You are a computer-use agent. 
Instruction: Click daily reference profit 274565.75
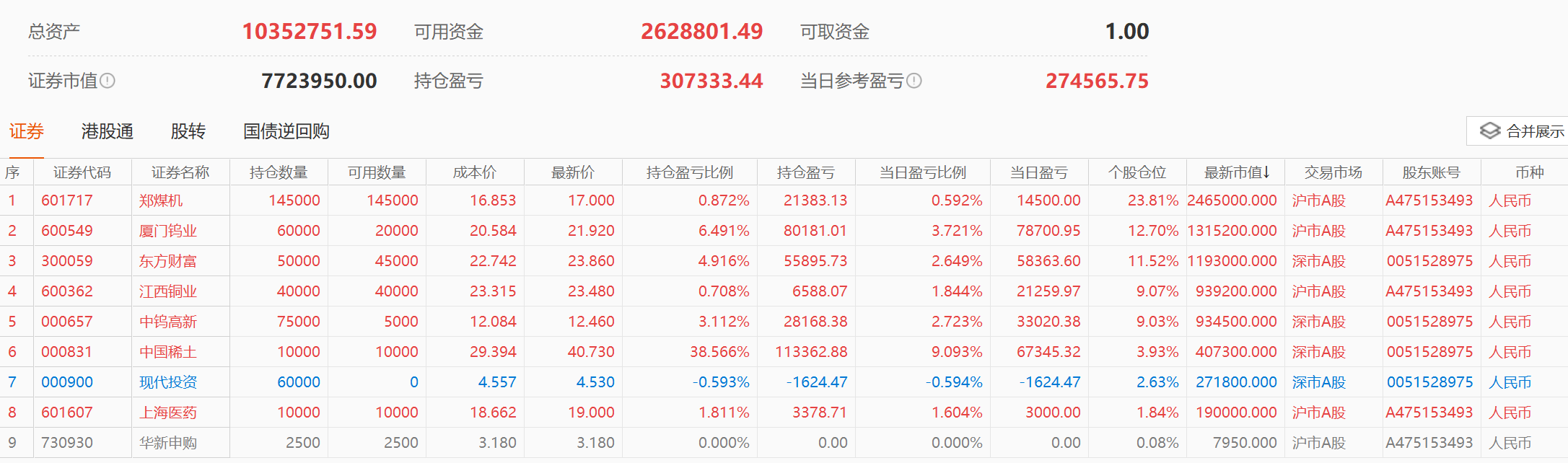coord(1098,81)
